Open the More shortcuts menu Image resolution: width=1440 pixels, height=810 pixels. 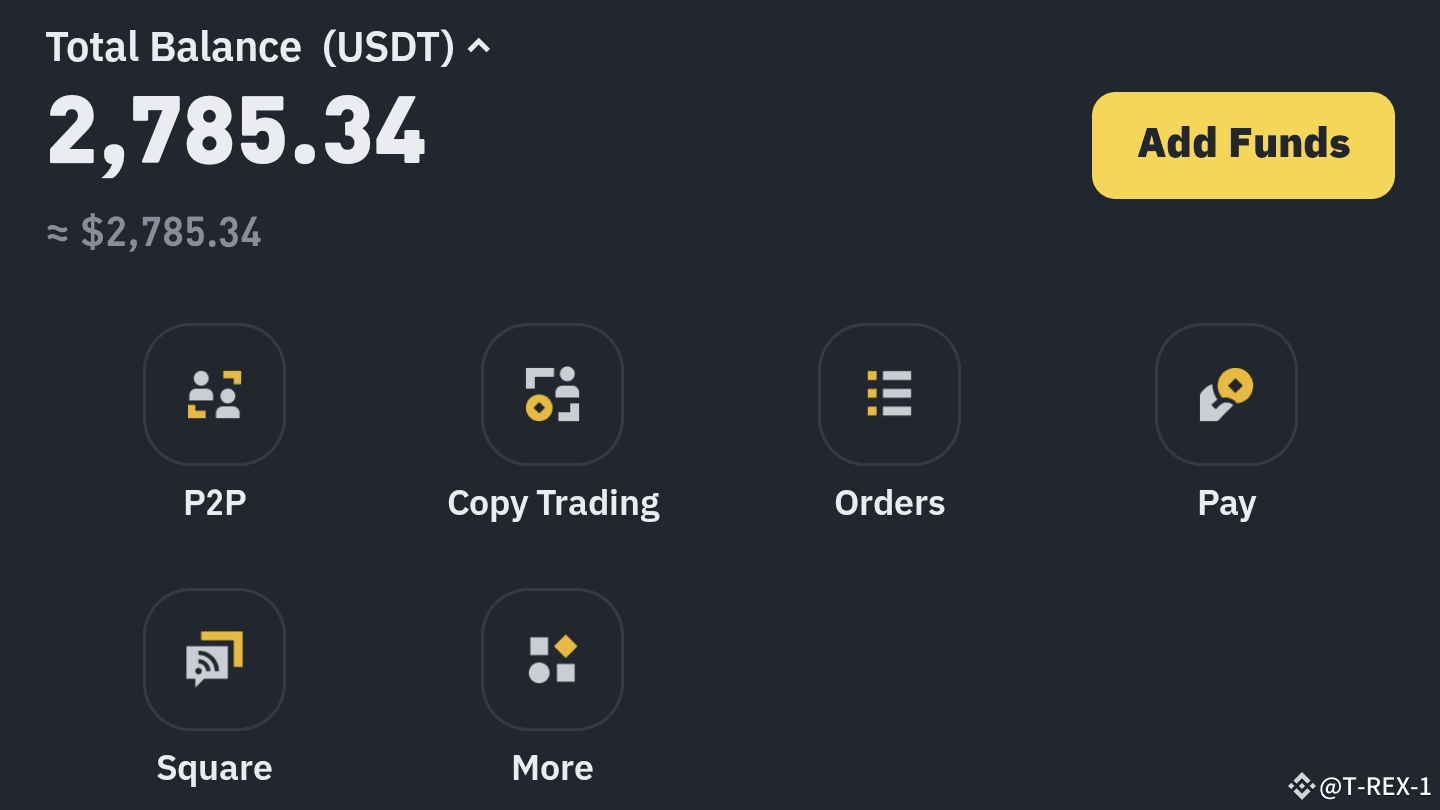pyautogui.click(x=552, y=658)
